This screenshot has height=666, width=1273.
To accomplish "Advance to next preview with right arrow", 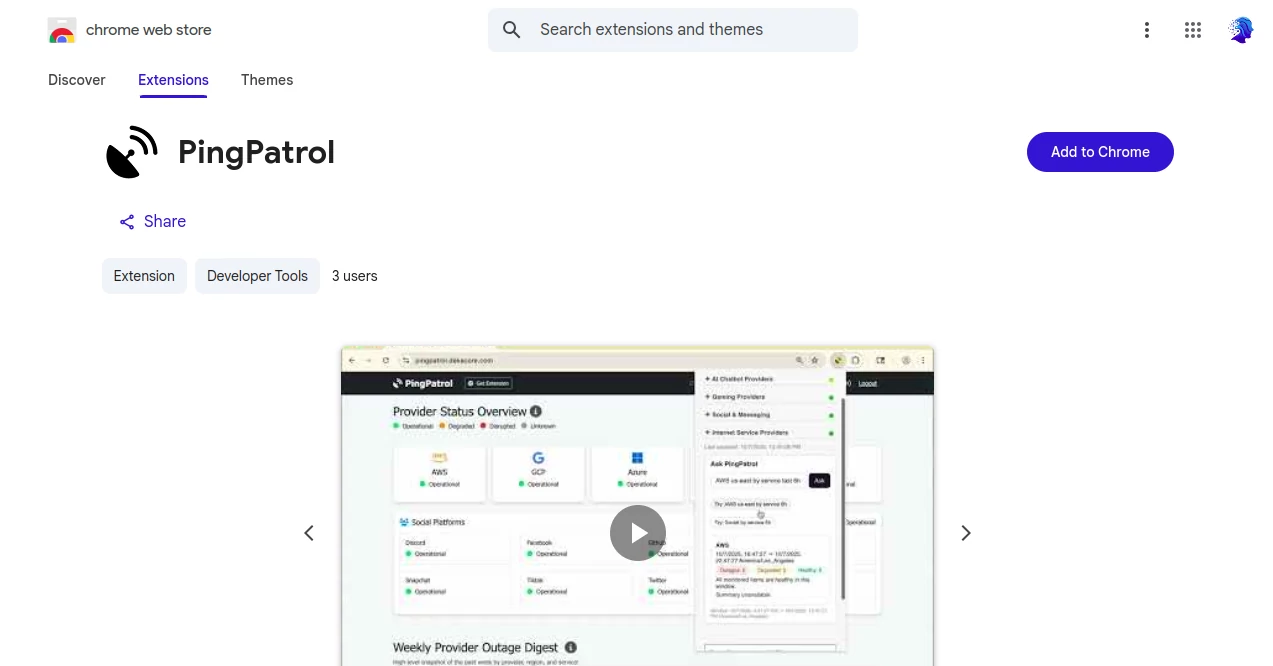I will point(965,533).
